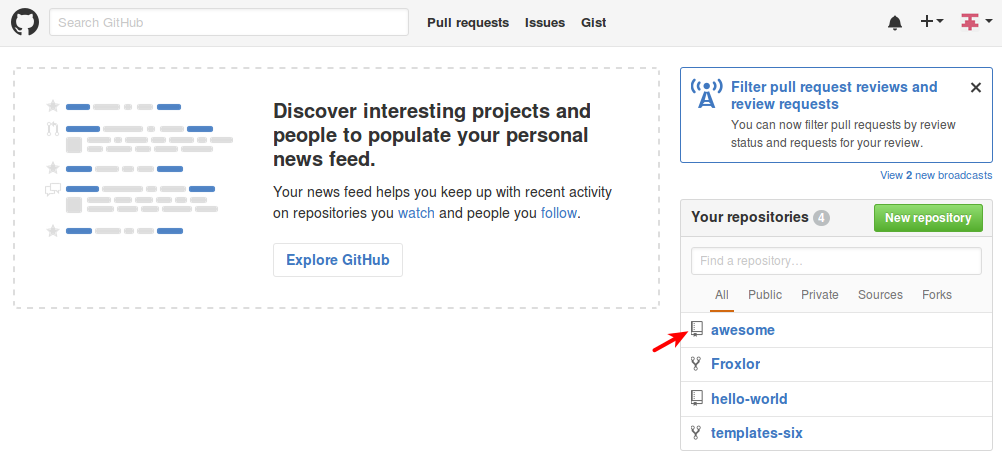View 2 new broadcasts link
This screenshot has height=458, width=1002.
936,175
